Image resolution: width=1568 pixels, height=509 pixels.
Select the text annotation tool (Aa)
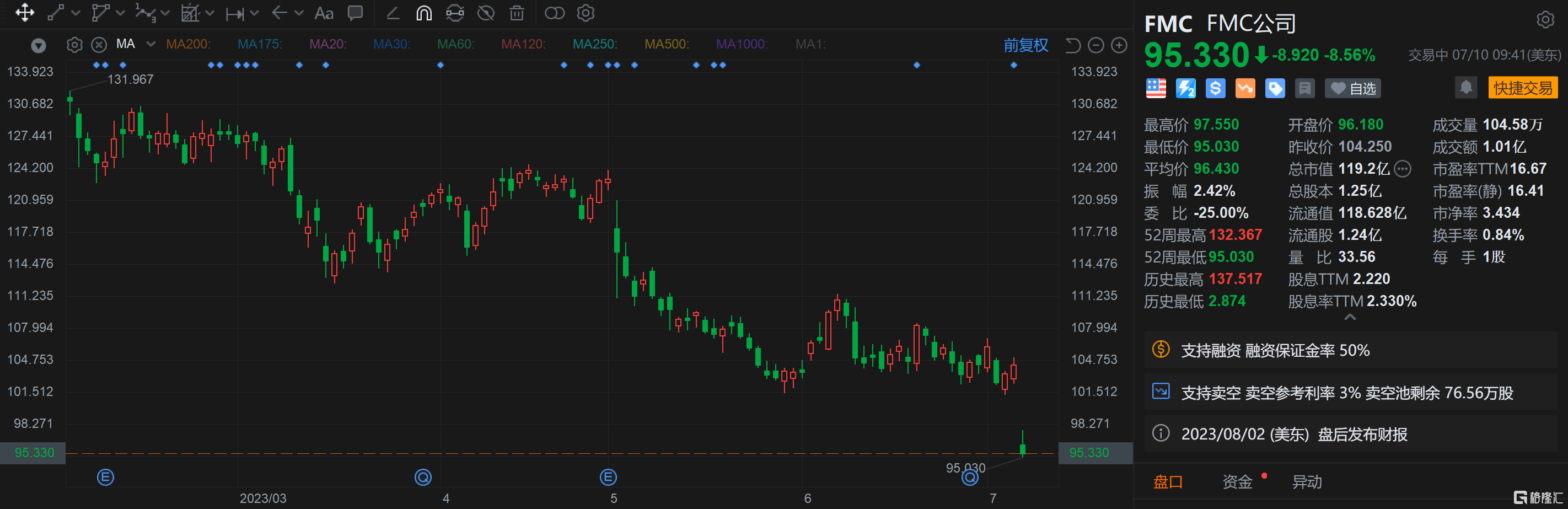(324, 13)
